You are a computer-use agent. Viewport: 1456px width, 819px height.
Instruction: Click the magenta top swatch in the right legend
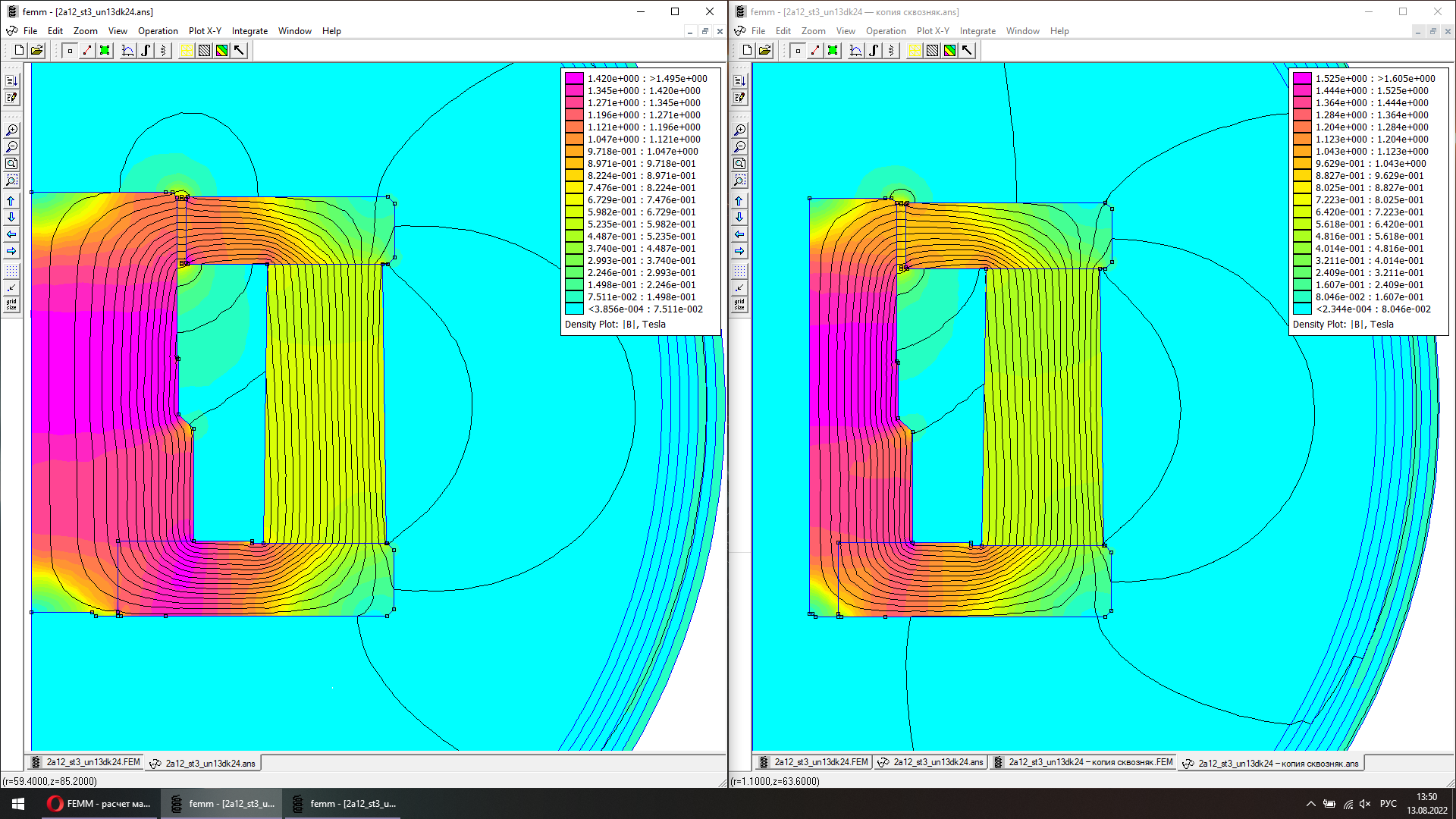coord(1302,78)
